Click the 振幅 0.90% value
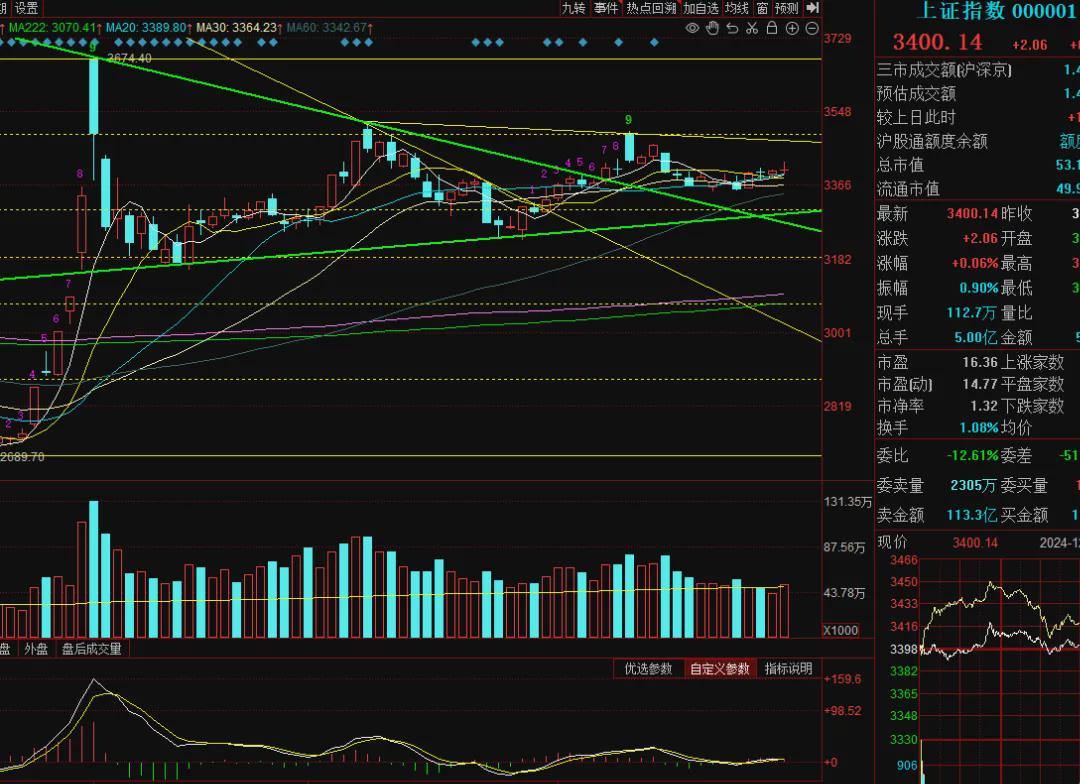1080x784 pixels. (x=979, y=288)
